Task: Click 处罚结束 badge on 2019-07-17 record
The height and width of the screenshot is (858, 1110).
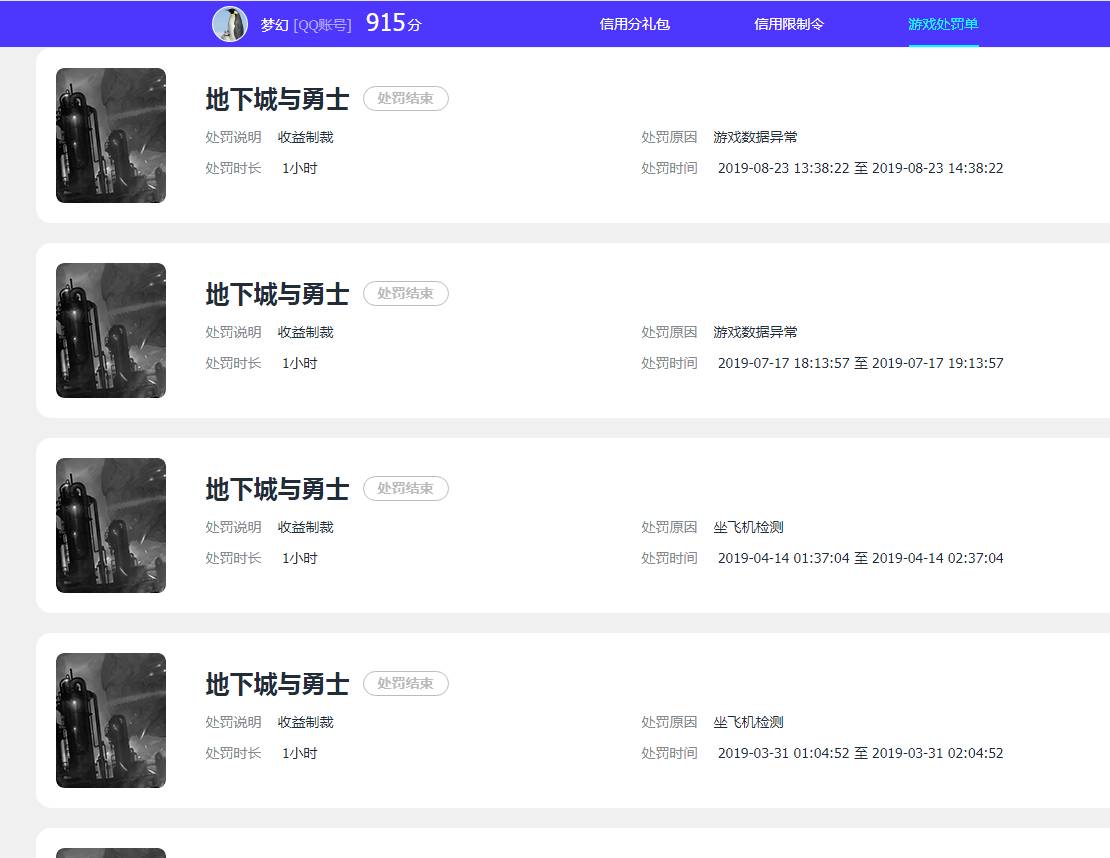Action: pyautogui.click(x=405, y=293)
